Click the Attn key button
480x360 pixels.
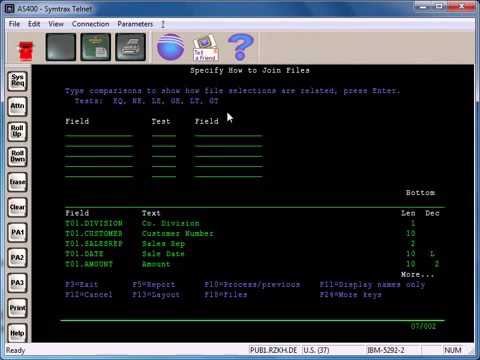tap(18, 106)
